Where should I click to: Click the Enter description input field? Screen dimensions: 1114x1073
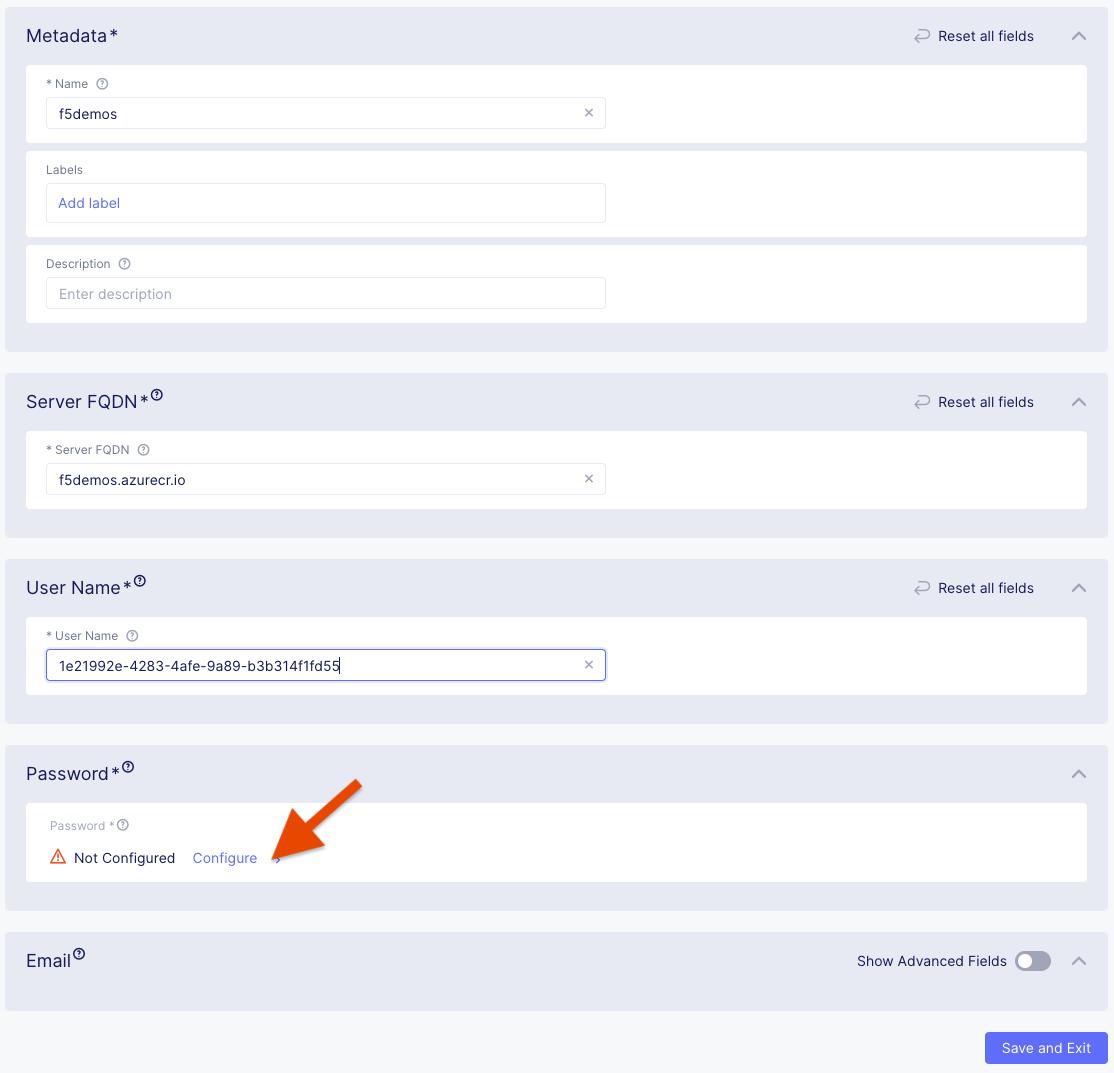pos(325,294)
